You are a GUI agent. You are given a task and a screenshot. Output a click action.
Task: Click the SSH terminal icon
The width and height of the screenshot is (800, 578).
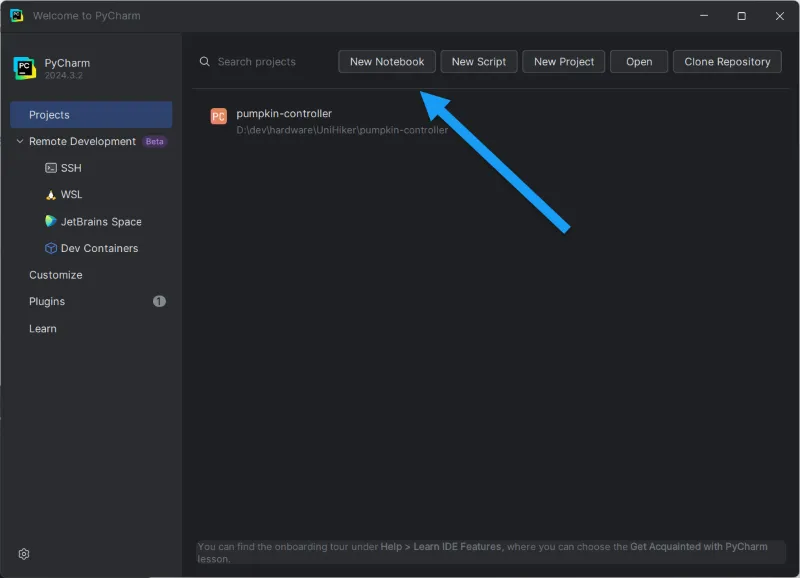coord(51,168)
